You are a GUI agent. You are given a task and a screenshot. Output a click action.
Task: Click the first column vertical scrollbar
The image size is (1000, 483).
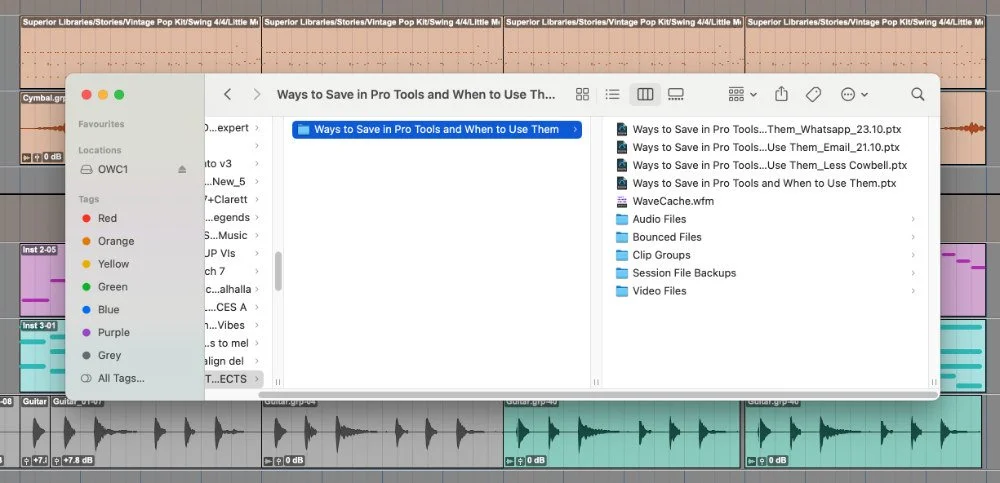click(x=278, y=271)
